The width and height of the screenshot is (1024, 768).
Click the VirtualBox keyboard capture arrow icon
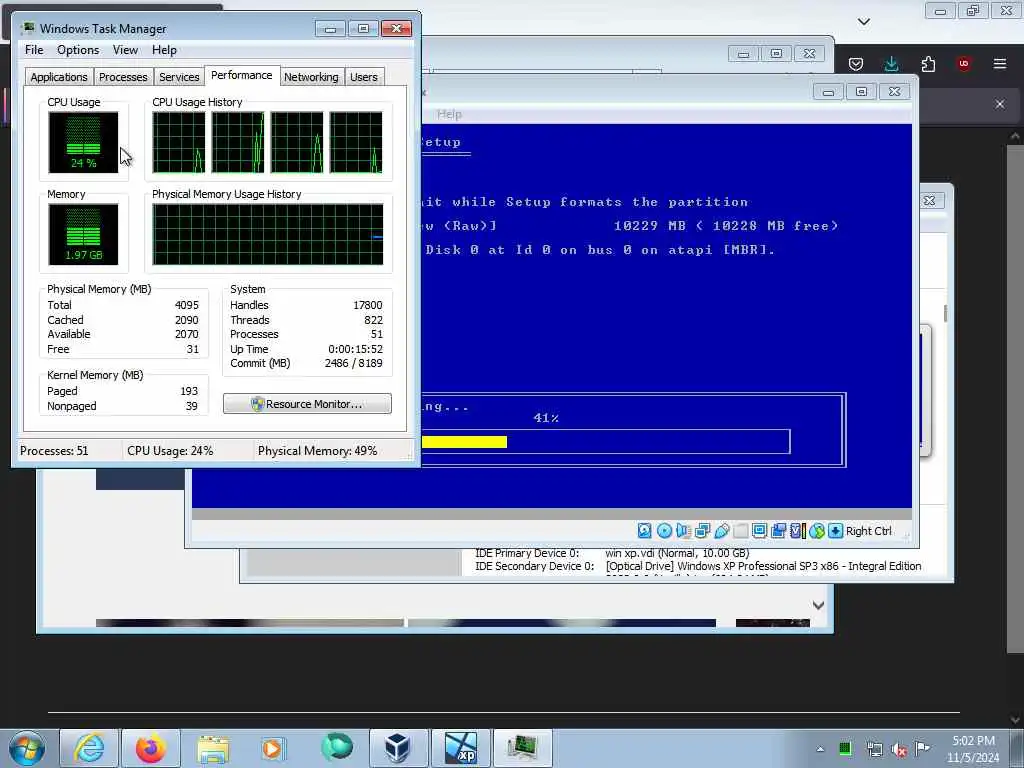coord(835,531)
